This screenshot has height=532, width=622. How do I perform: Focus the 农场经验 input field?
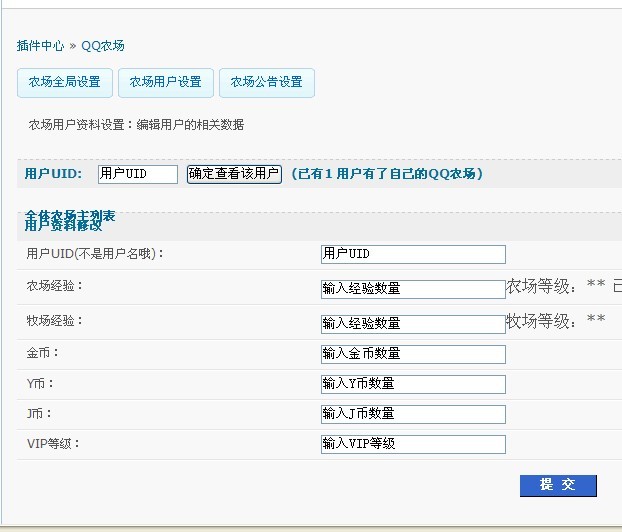413,289
